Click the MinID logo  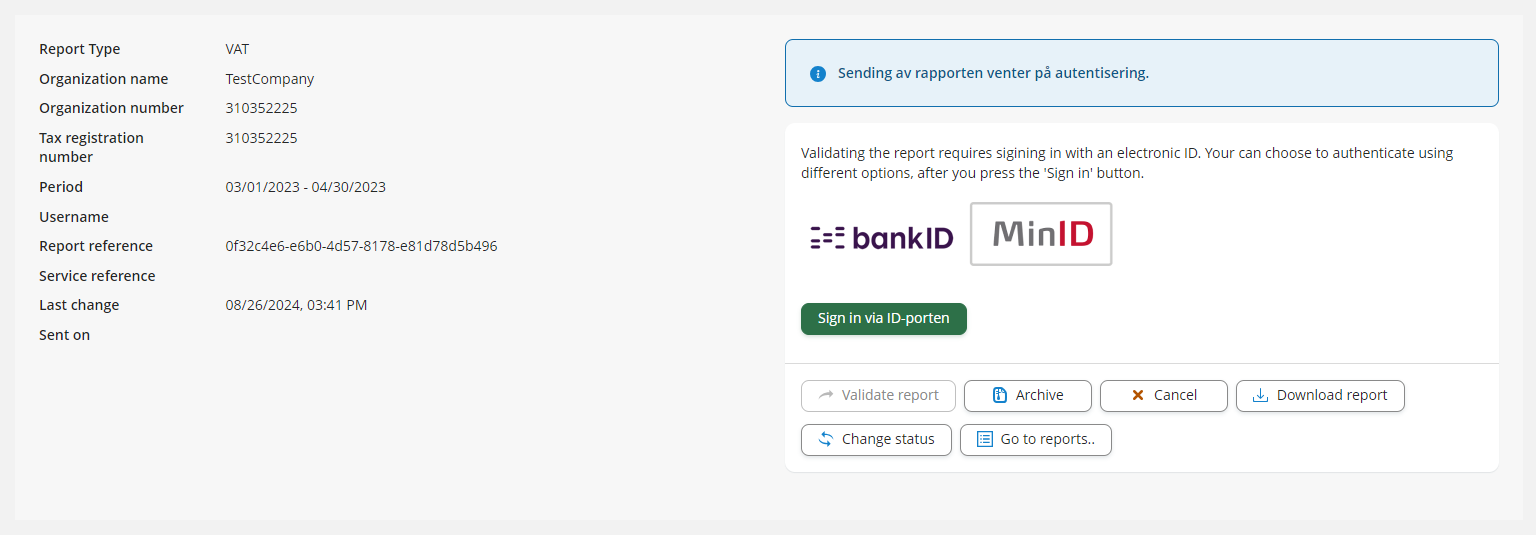(x=1041, y=234)
